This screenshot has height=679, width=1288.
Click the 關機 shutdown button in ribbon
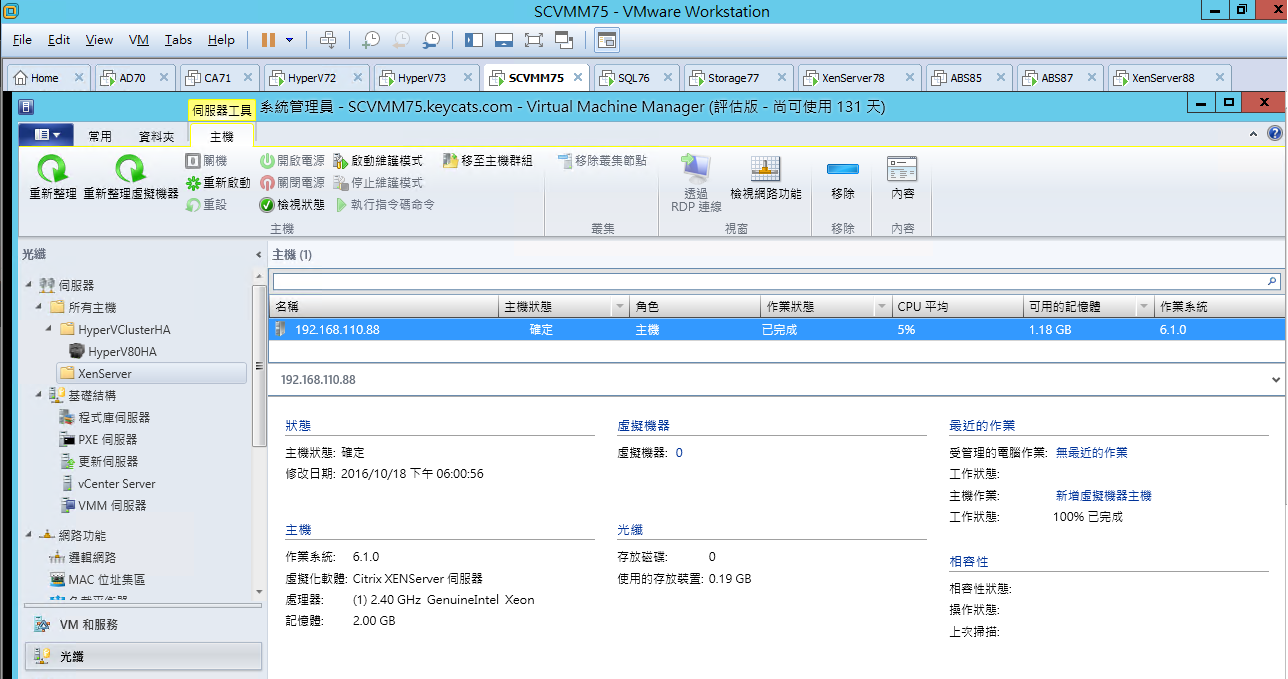coord(206,161)
